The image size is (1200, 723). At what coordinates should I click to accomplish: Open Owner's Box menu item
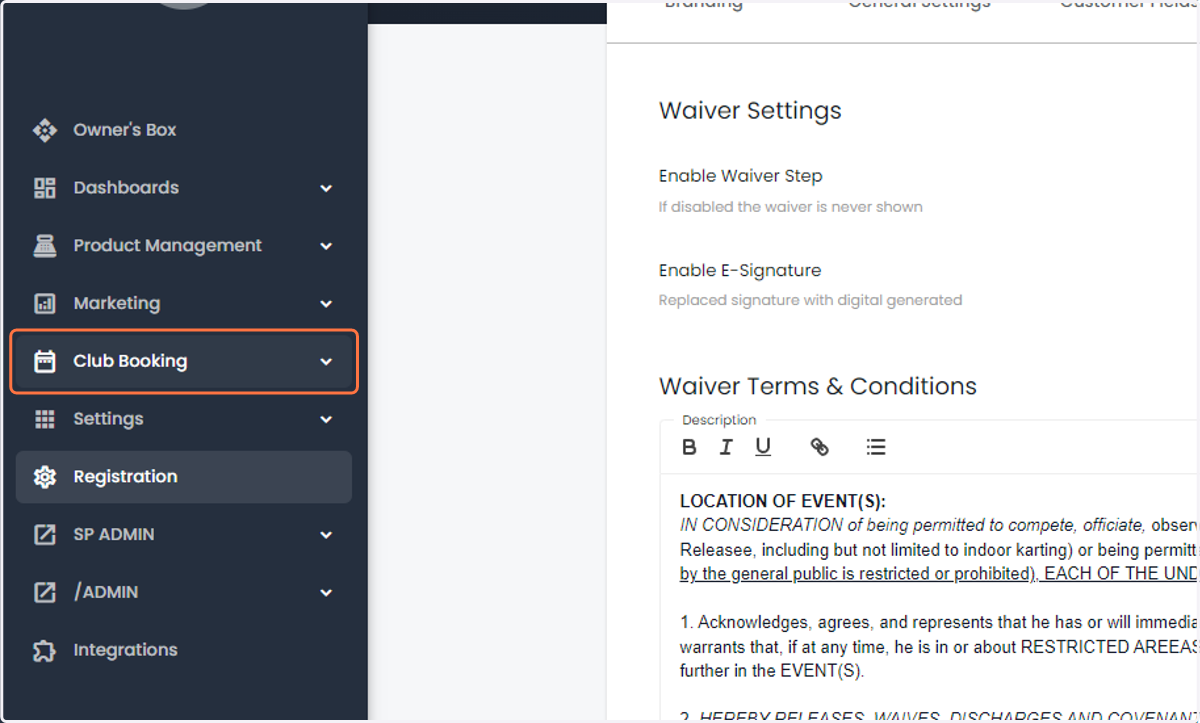point(125,130)
